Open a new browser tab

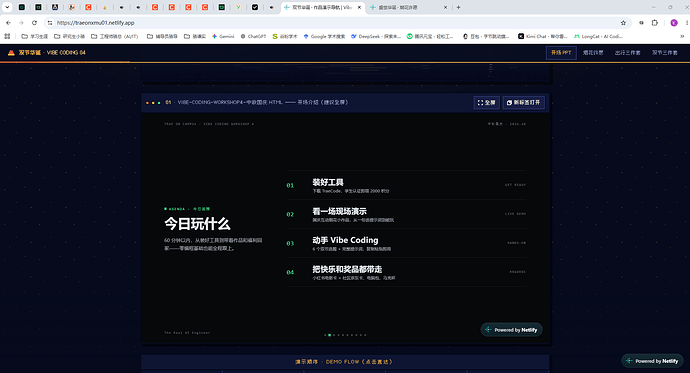point(459,7)
